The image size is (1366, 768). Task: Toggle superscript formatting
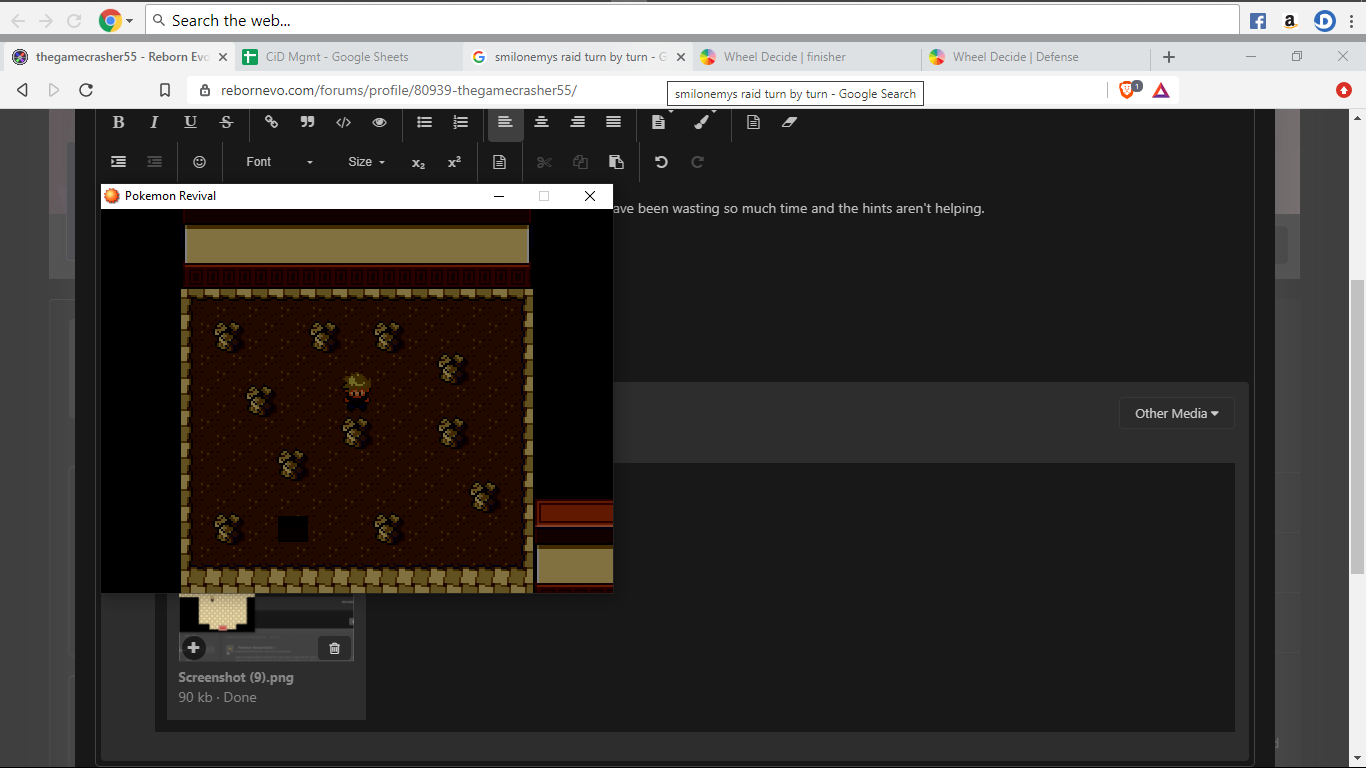pos(454,162)
